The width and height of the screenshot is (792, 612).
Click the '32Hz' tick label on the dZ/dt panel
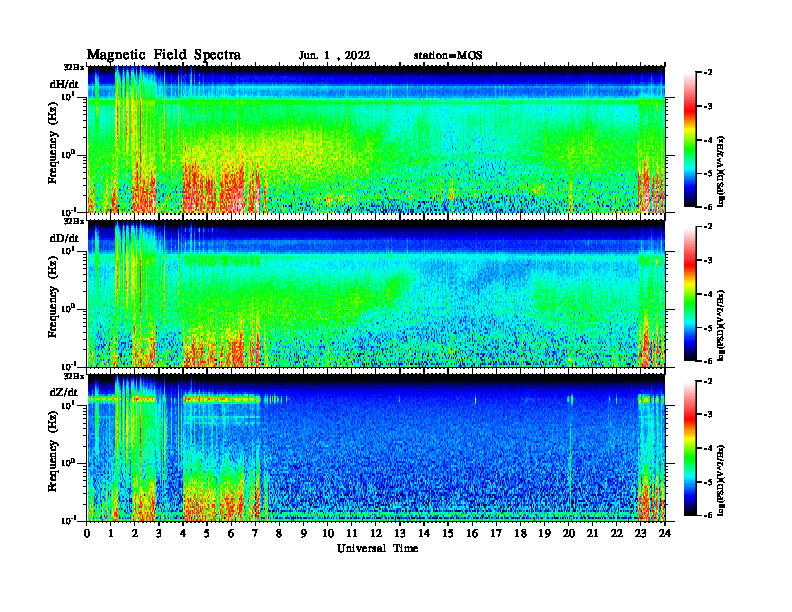click(x=73, y=376)
